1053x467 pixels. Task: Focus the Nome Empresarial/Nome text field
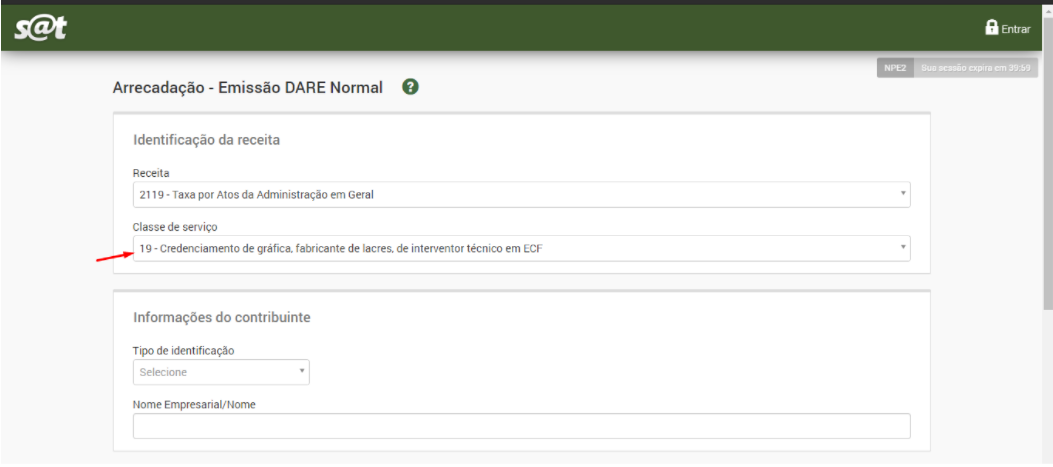[520, 426]
